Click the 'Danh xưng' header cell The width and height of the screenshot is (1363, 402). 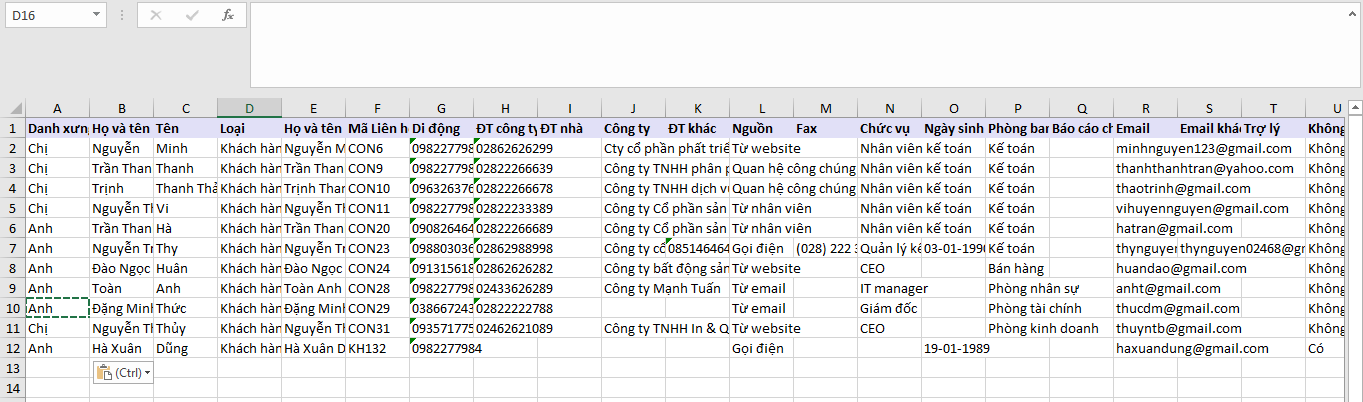click(57, 128)
